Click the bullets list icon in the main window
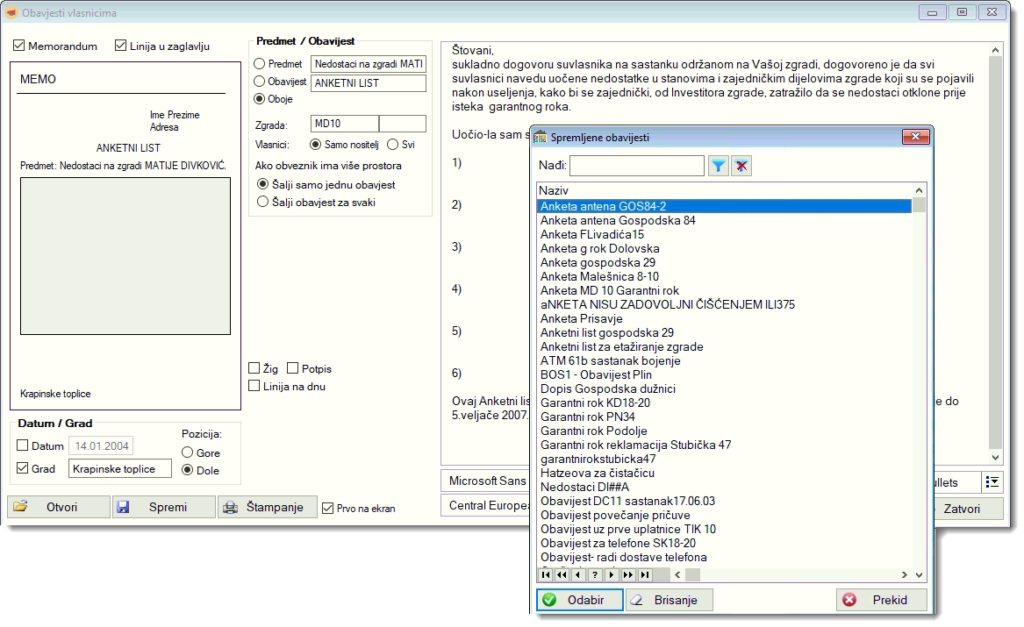Image resolution: width=1024 pixels, height=627 pixels. click(x=992, y=482)
